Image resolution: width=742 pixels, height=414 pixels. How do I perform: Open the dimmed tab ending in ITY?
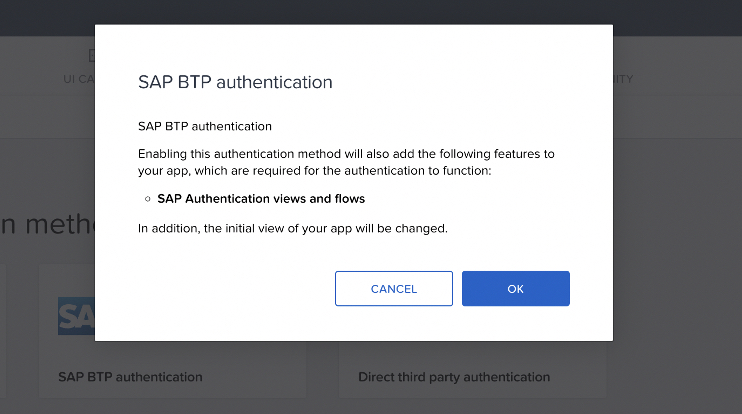(623, 79)
